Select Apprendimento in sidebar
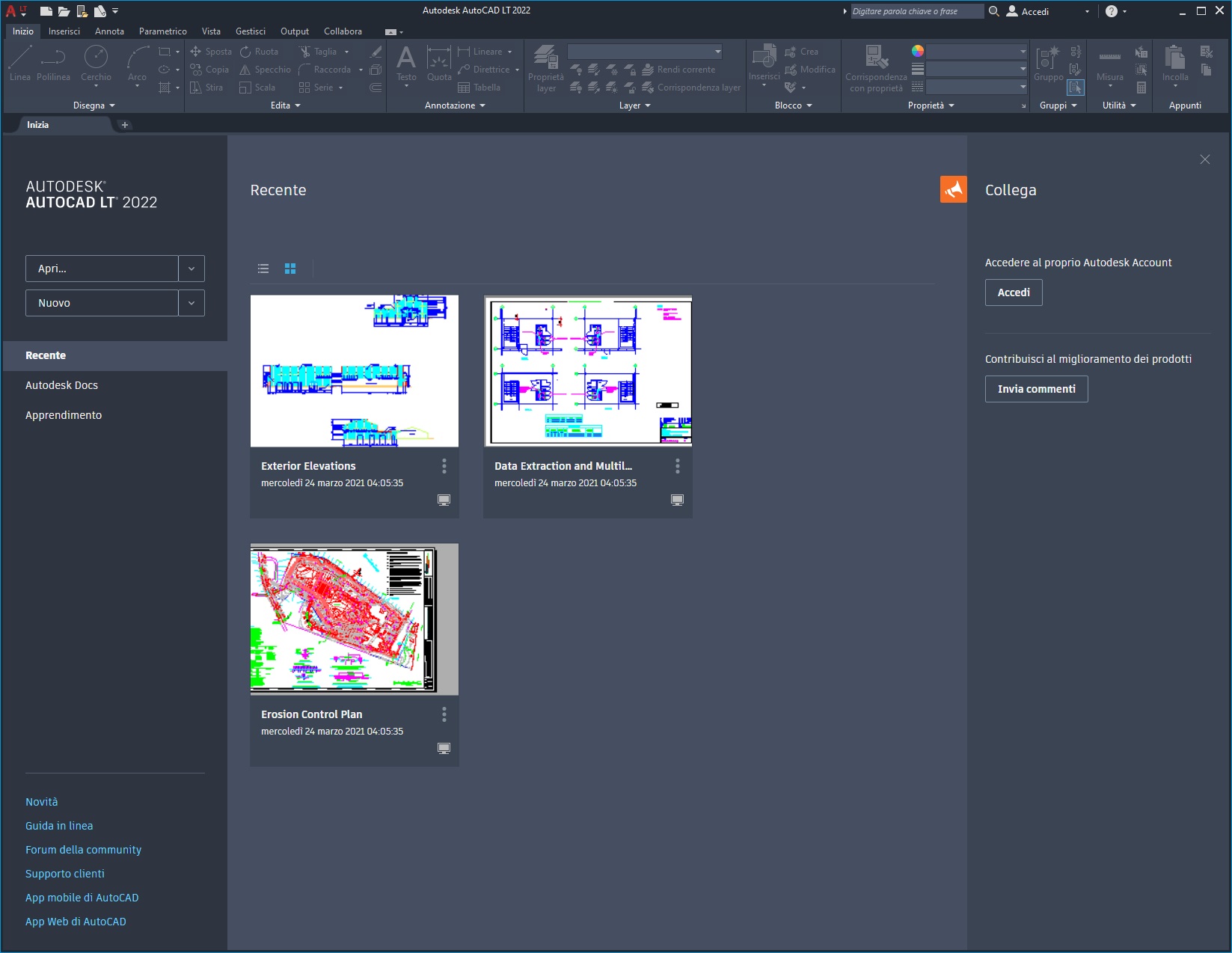The height and width of the screenshot is (953, 1232). [64, 415]
